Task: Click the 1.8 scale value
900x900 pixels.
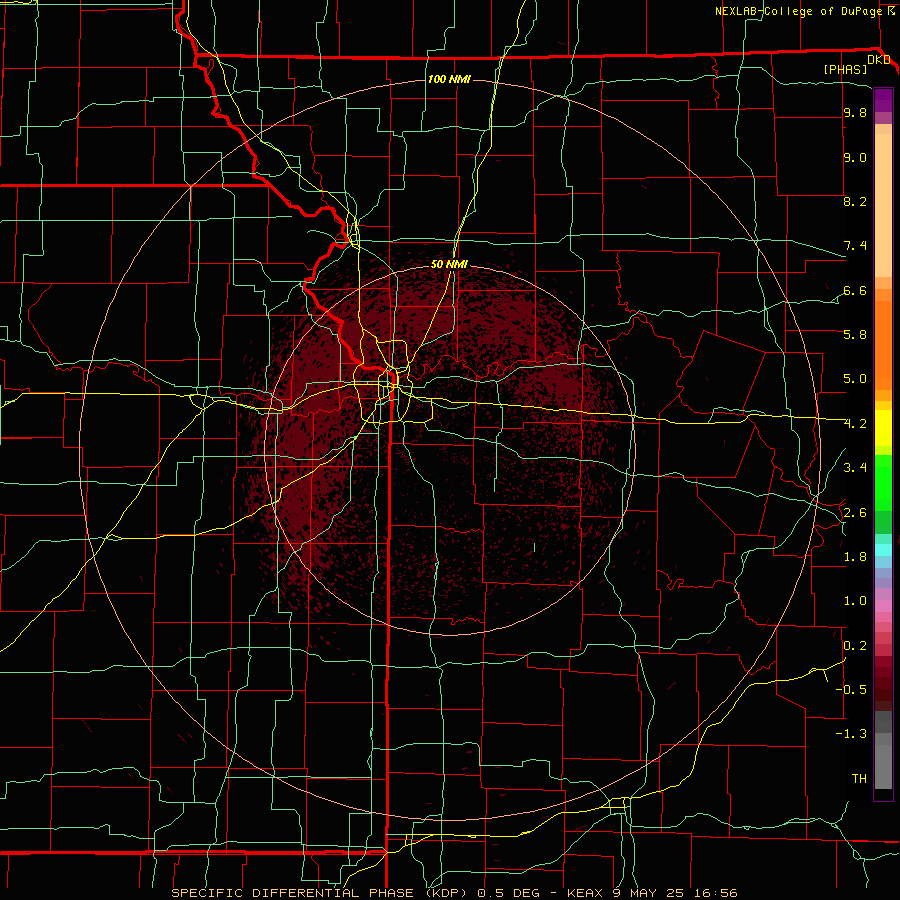Action: pyautogui.click(x=855, y=557)
